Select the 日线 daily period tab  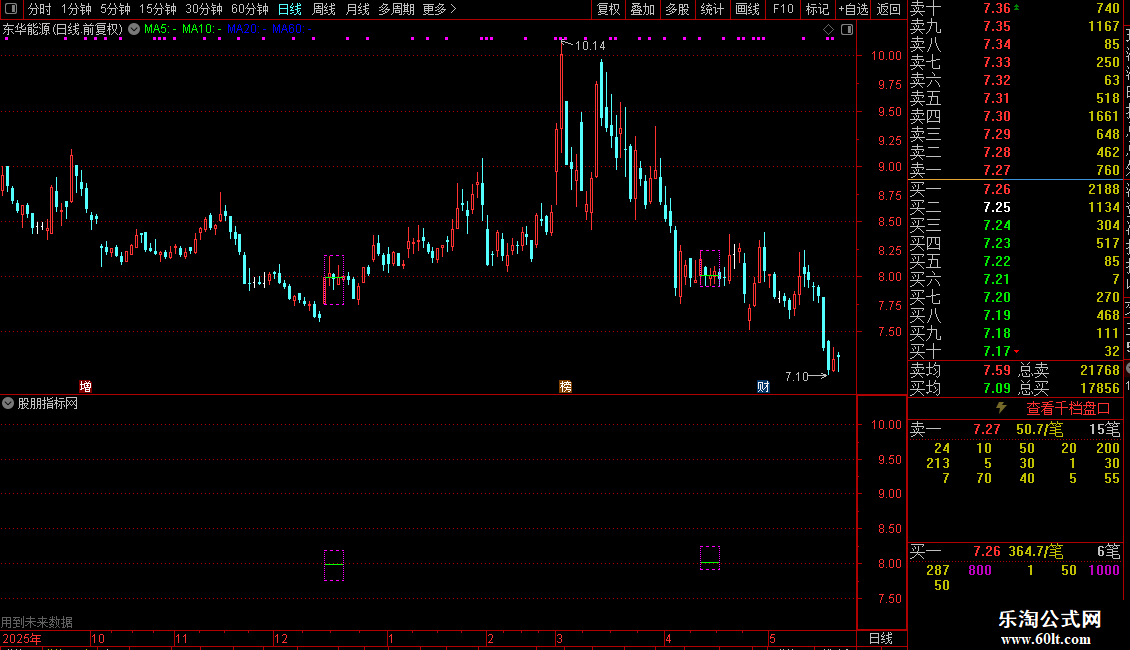click(290, 9)
